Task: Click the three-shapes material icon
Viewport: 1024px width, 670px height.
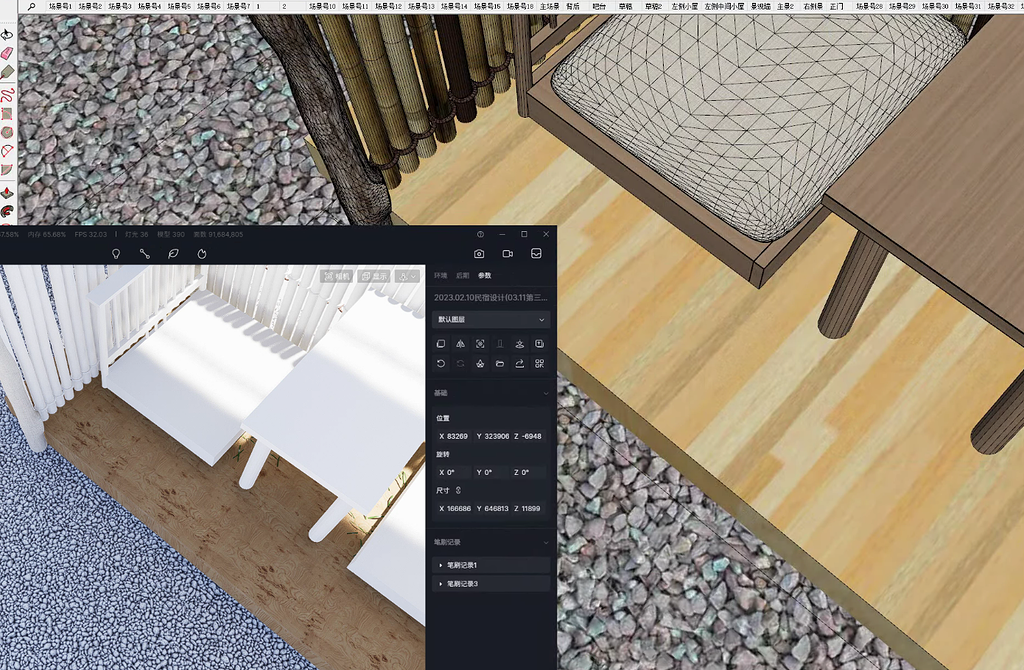Action: (x=480, y=363)
